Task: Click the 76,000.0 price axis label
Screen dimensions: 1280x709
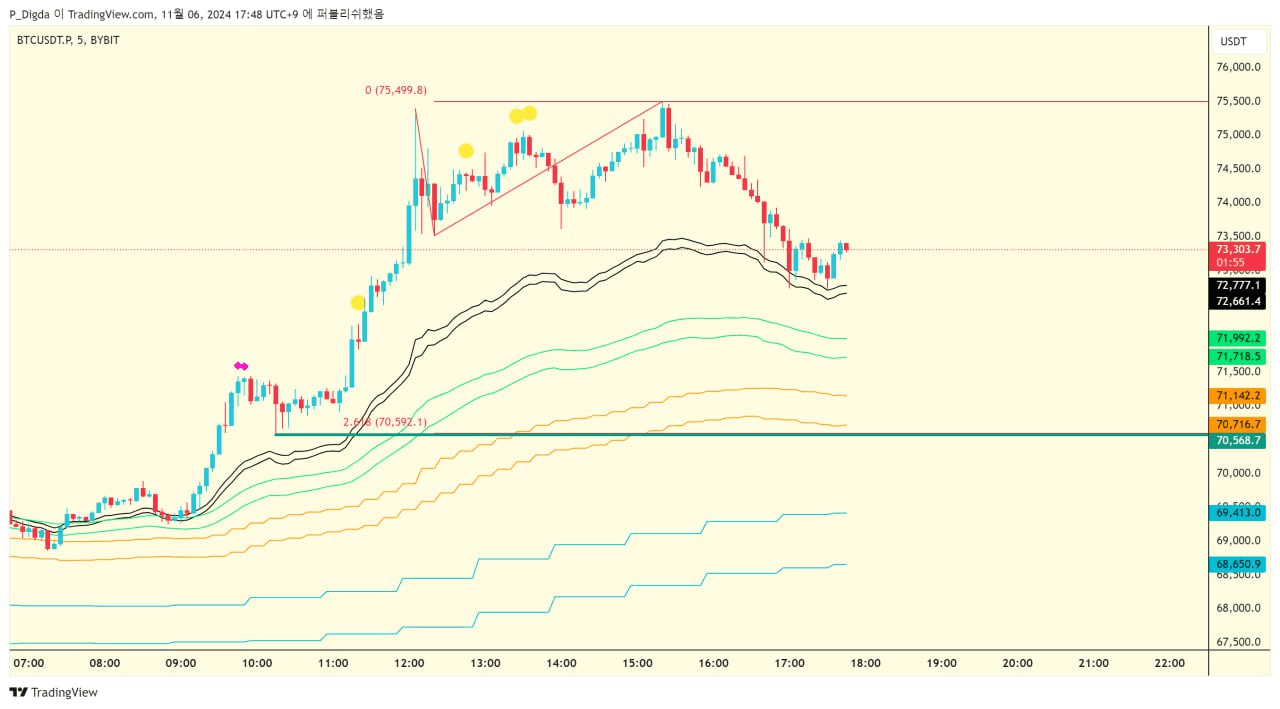Action: click(x=1237, y=68)
